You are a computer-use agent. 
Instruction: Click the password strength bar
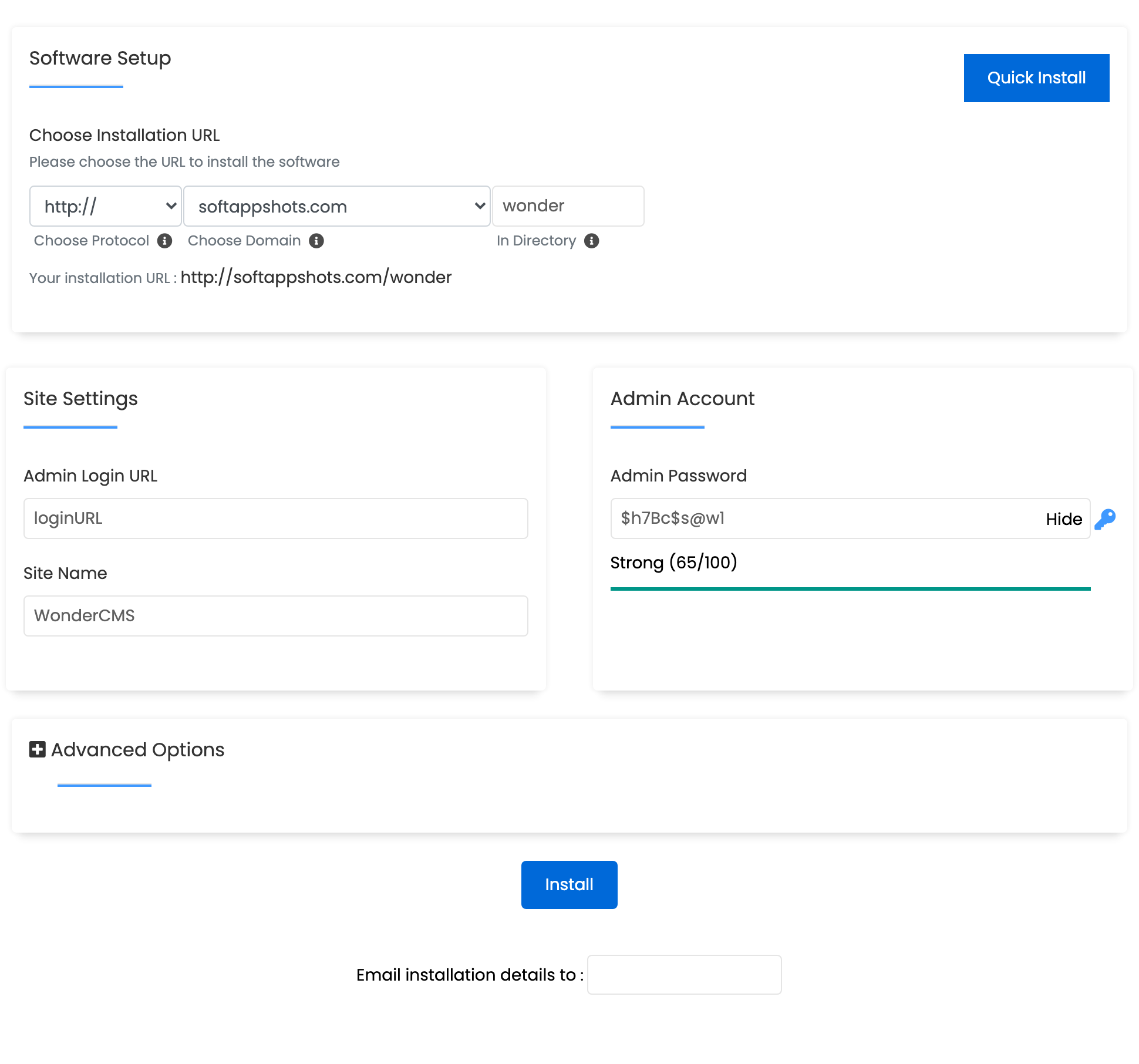tap(850, 587)
